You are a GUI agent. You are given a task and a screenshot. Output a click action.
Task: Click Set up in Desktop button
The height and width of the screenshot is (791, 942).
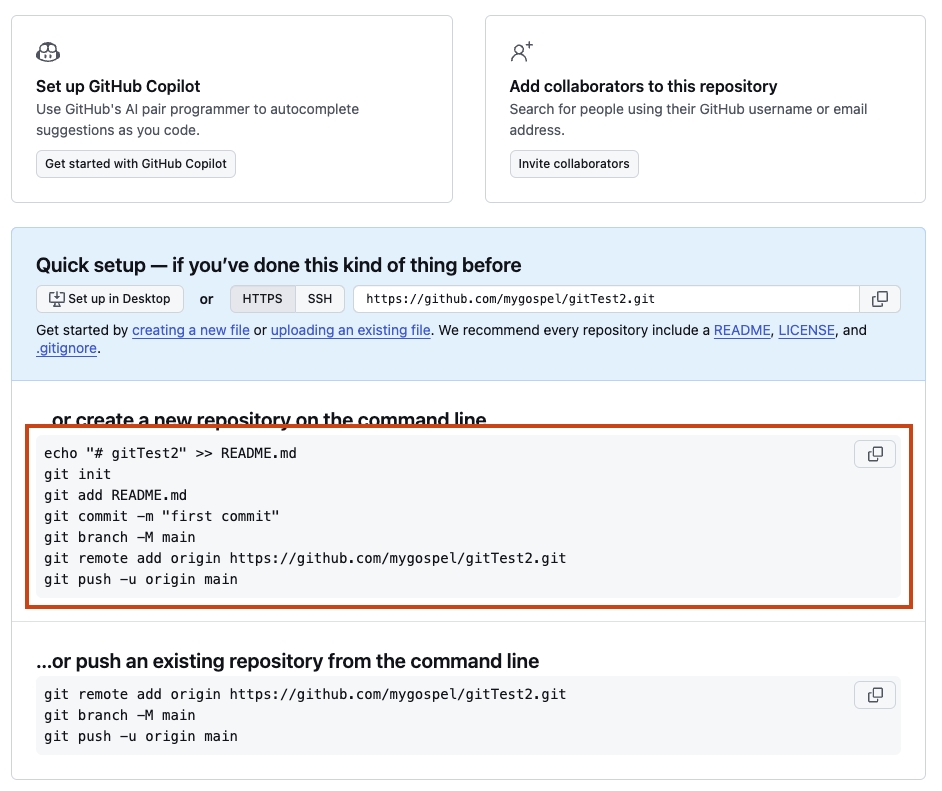[110, 299]
